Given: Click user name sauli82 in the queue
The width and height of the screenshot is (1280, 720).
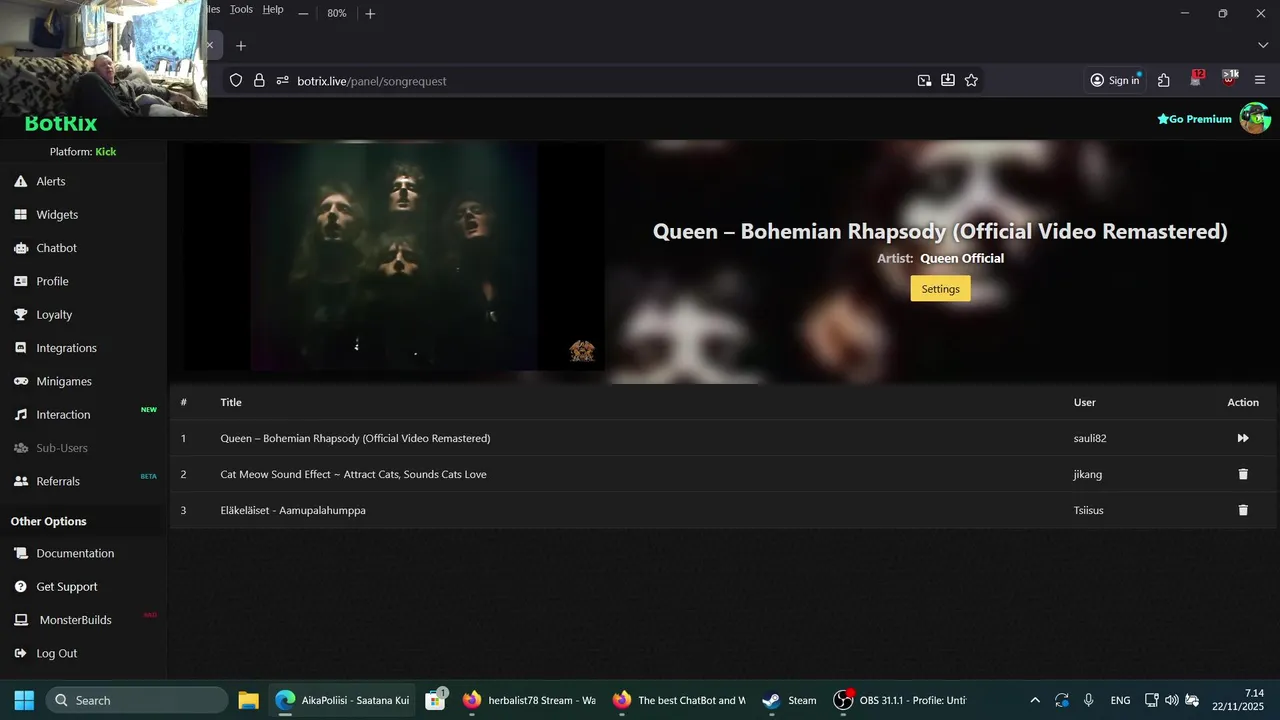Looking at the screenshot, I should click(1090, 438).
